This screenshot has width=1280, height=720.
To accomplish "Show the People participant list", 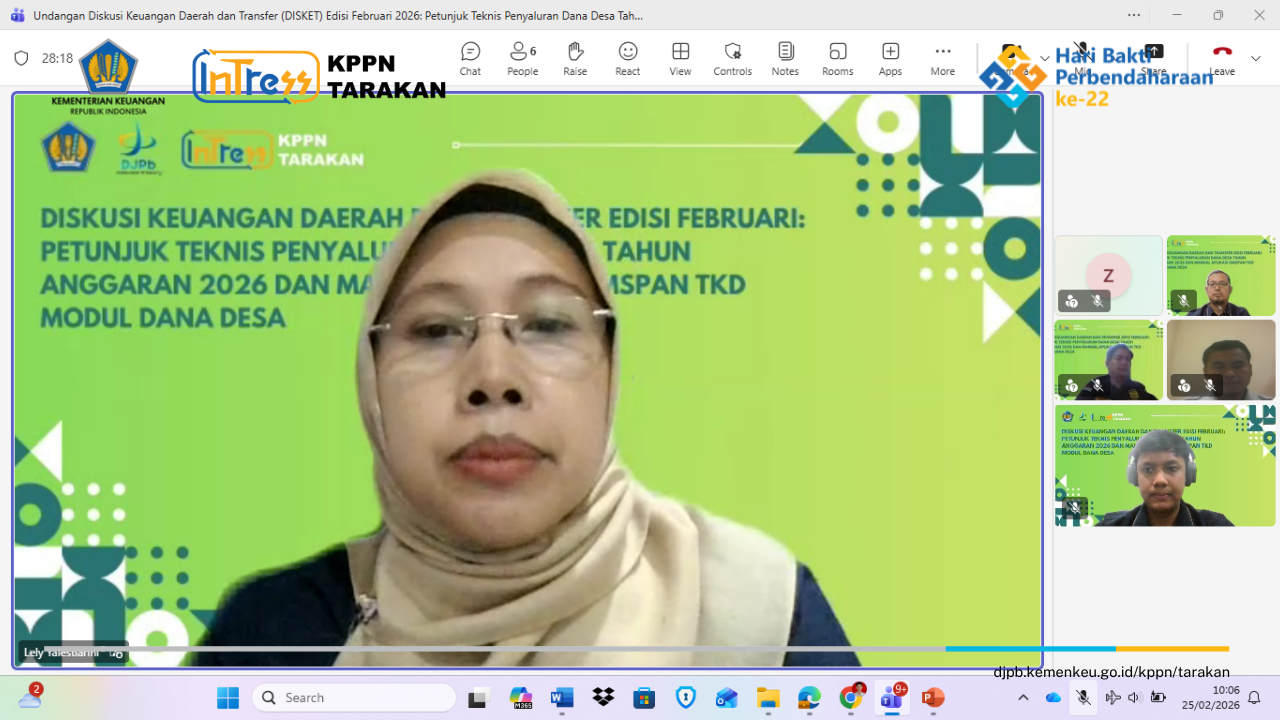I will (522, 58).
